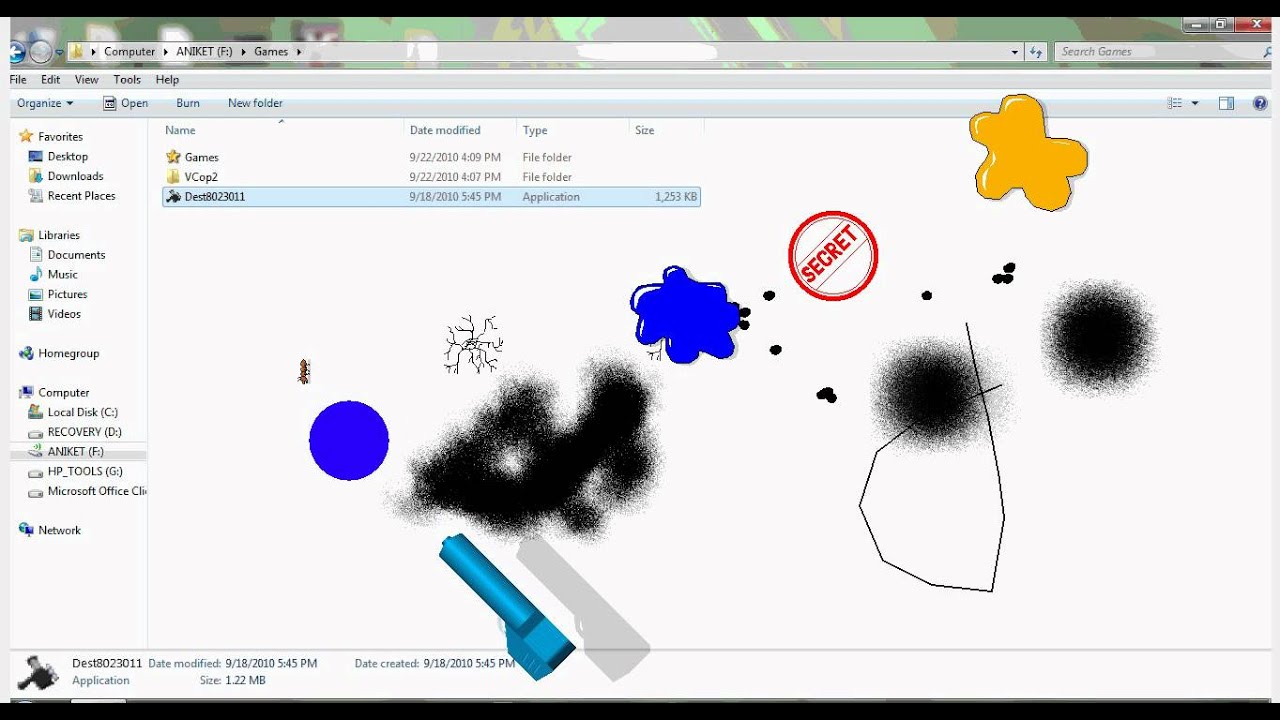Screen dimensions: 1280x720
Task: Open the View menu
Action: (86, 80)
